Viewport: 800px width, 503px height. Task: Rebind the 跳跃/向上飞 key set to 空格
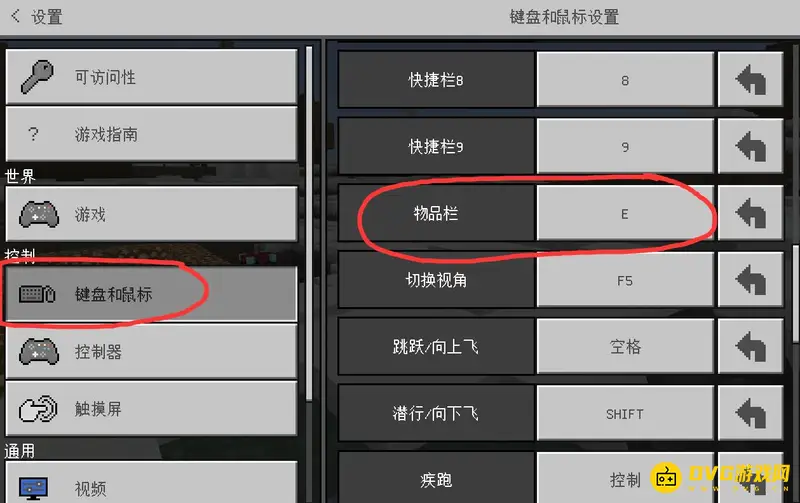coord(625,347)
